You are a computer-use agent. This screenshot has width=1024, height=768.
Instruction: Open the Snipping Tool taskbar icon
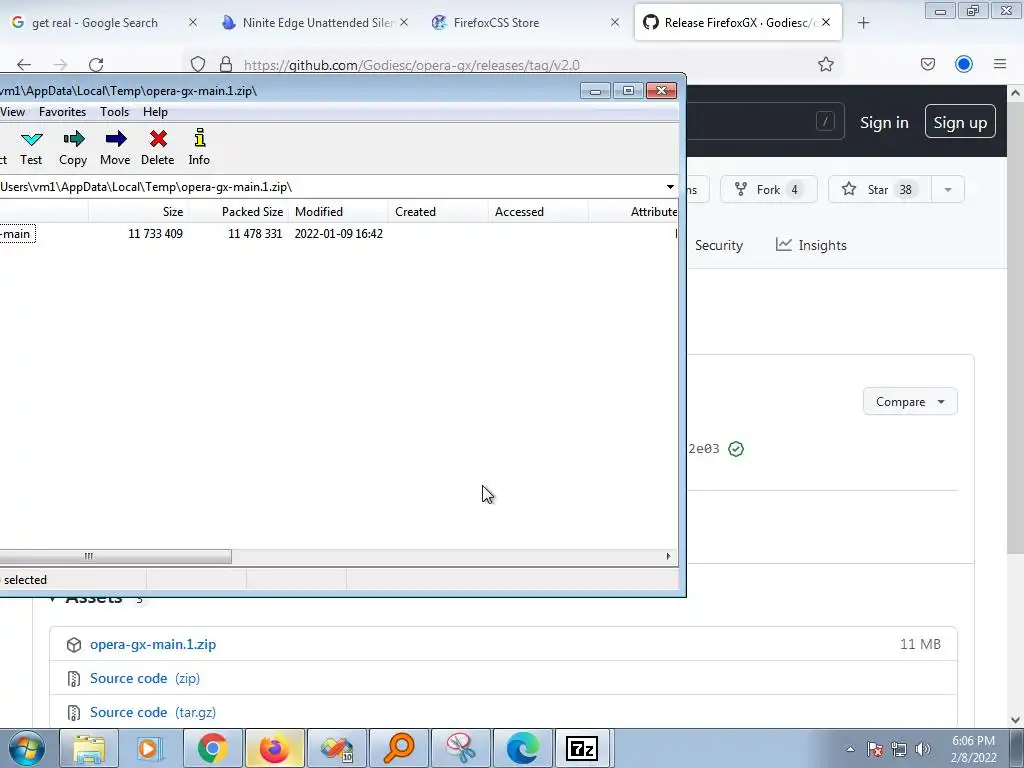pos(461,748)
